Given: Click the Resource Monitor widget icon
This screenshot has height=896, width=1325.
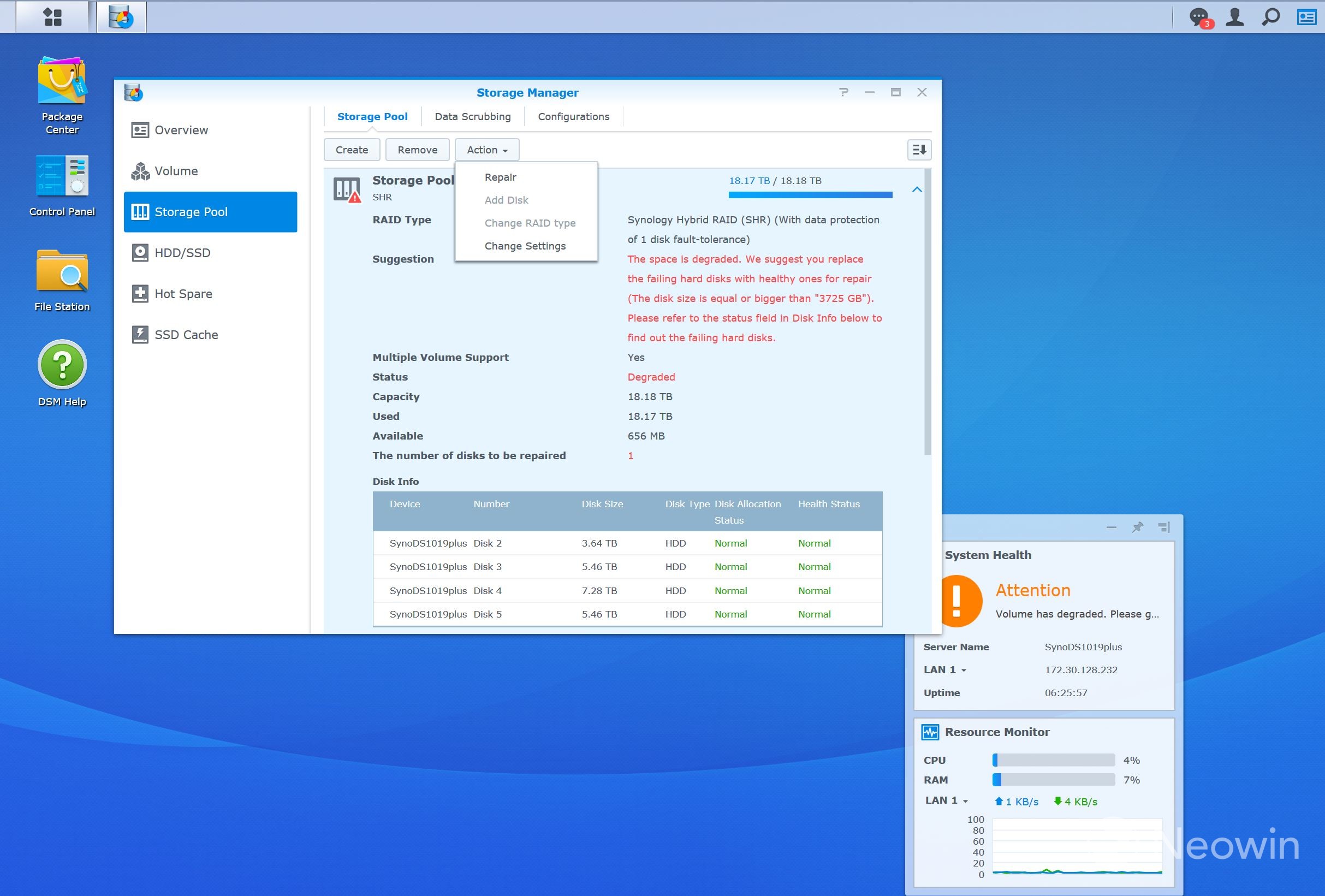Looking at the screenshot, I should coord(930,732).
